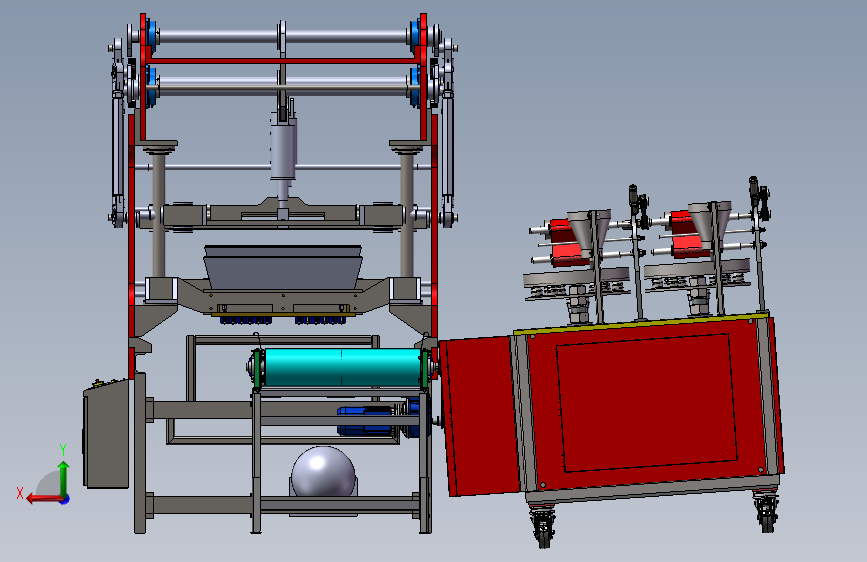Select the right row of blue suction cups
The image size is (867, 562).
pos(321,320)
